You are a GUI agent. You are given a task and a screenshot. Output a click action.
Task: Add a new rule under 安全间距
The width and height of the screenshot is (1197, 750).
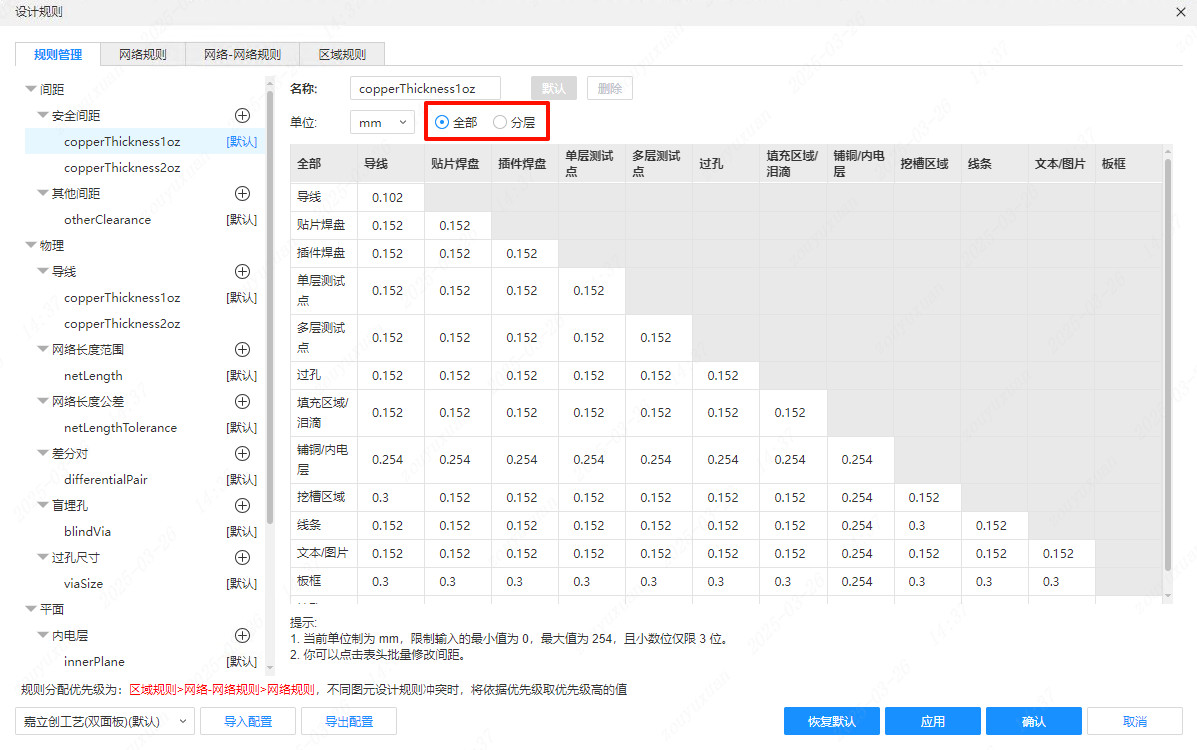pos(242,115)
